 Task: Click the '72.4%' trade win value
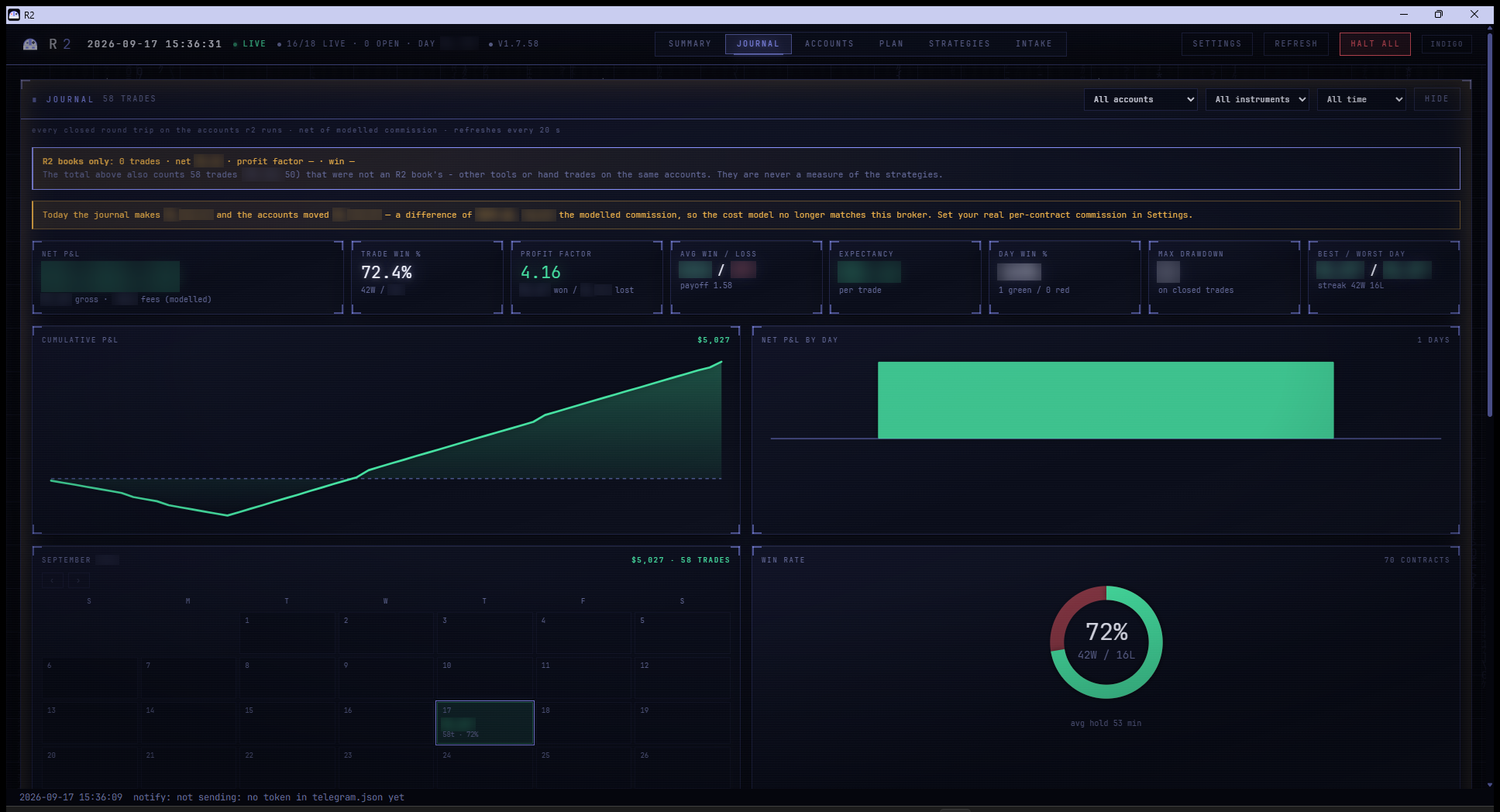387,273
